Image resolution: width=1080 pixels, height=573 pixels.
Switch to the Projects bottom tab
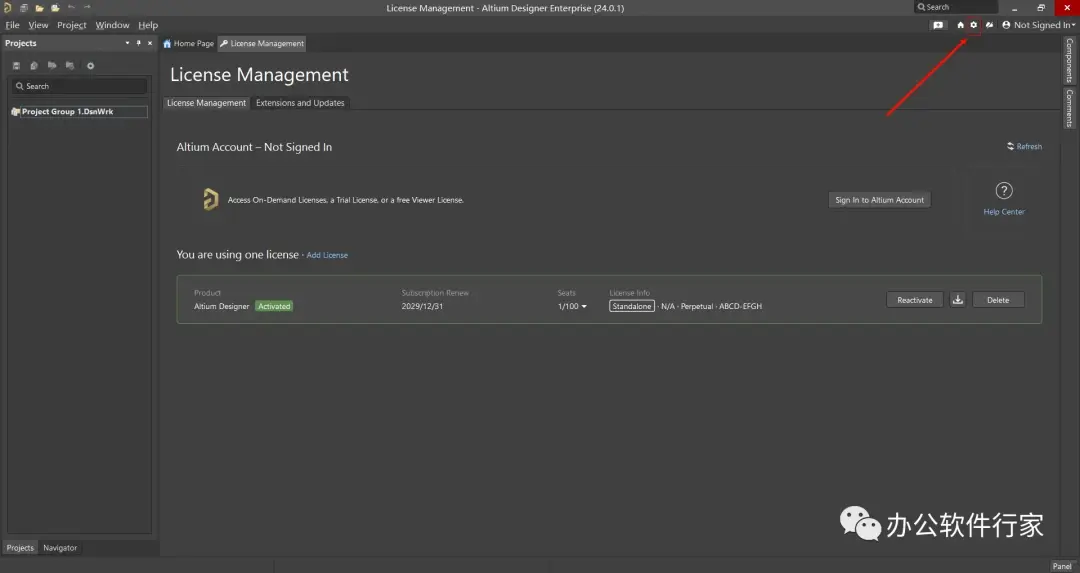point(20,548)
